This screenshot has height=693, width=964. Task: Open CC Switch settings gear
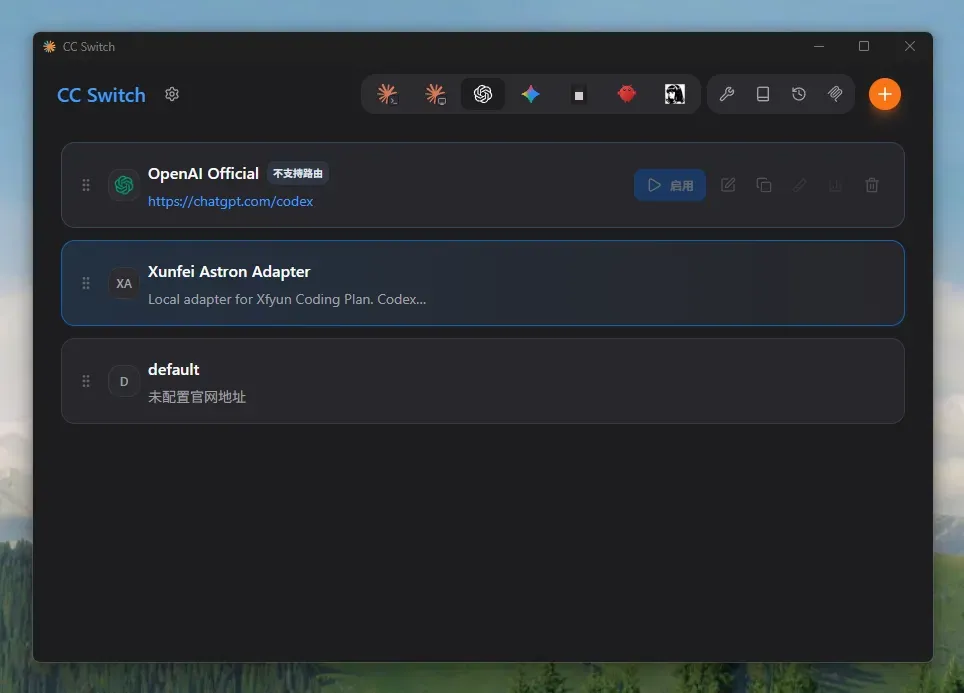[172, 94]
